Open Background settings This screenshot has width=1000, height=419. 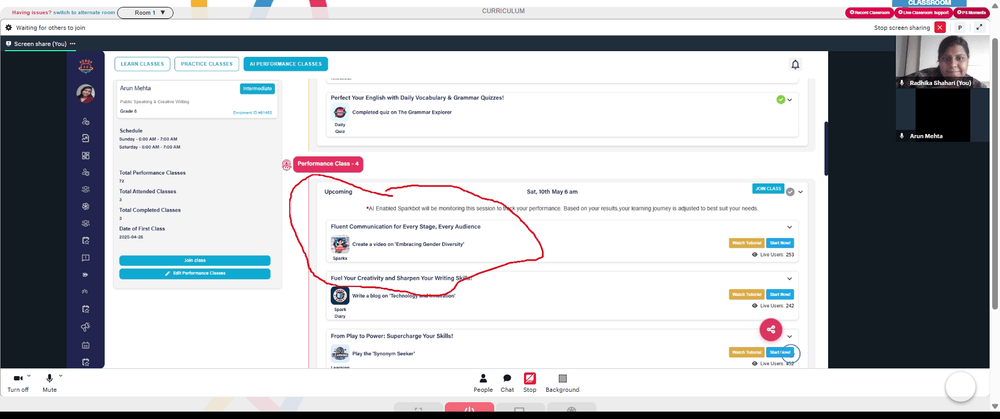coord(562,383)
